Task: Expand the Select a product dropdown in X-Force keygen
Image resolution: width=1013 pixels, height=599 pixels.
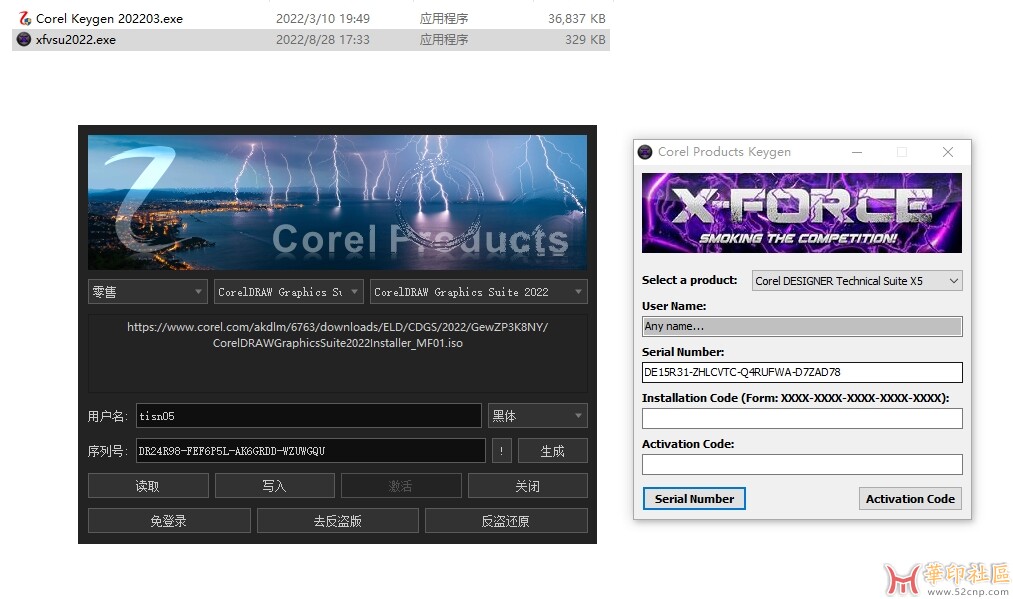Action: [x=857, y=281]
